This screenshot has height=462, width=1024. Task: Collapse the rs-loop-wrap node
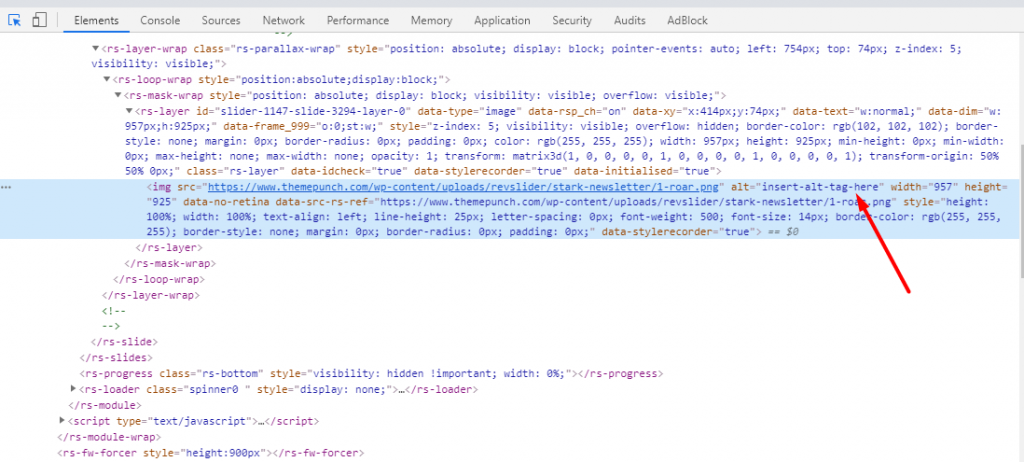click(x=106, y=79)
